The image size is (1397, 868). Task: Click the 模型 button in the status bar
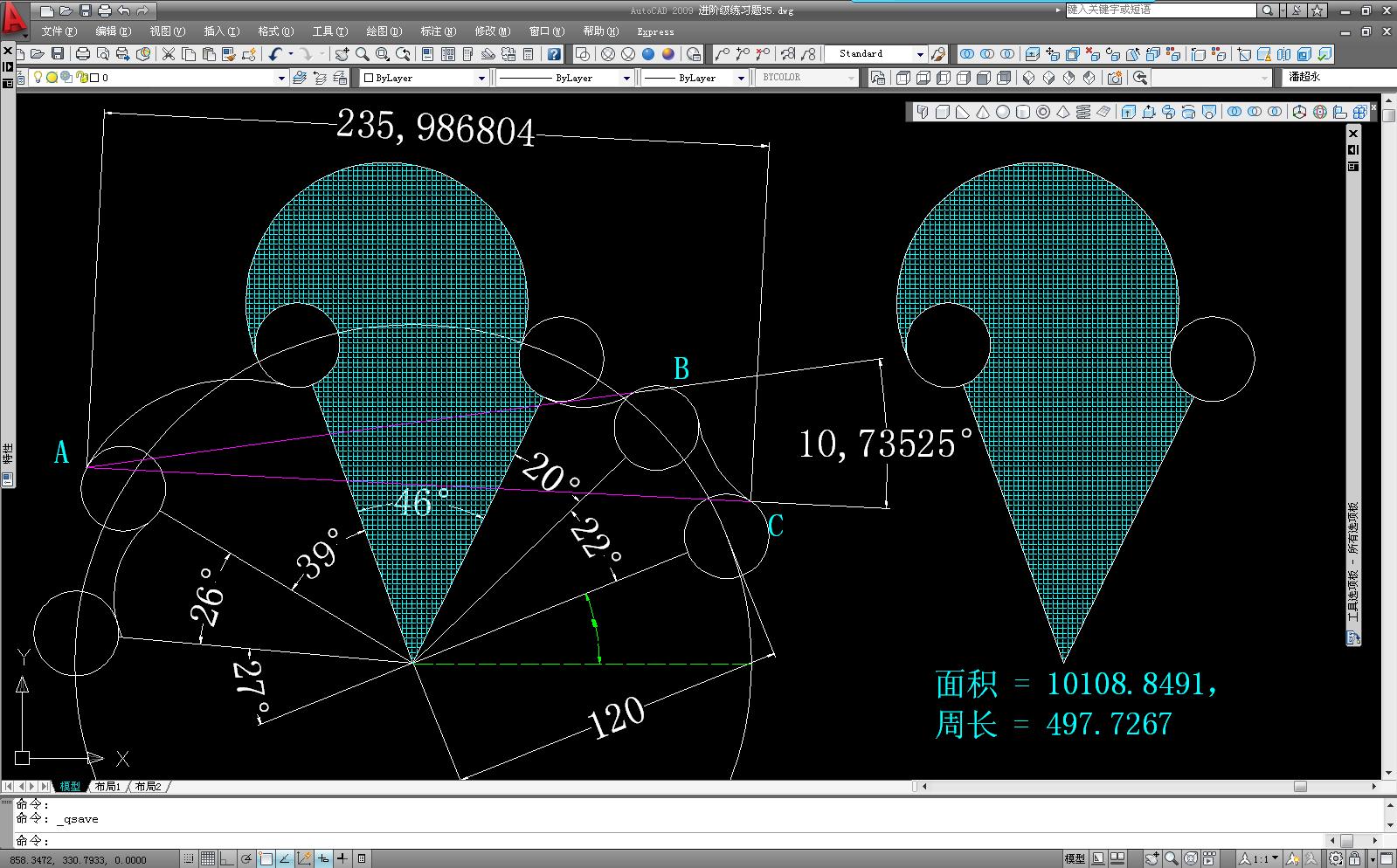(1075, 859)
